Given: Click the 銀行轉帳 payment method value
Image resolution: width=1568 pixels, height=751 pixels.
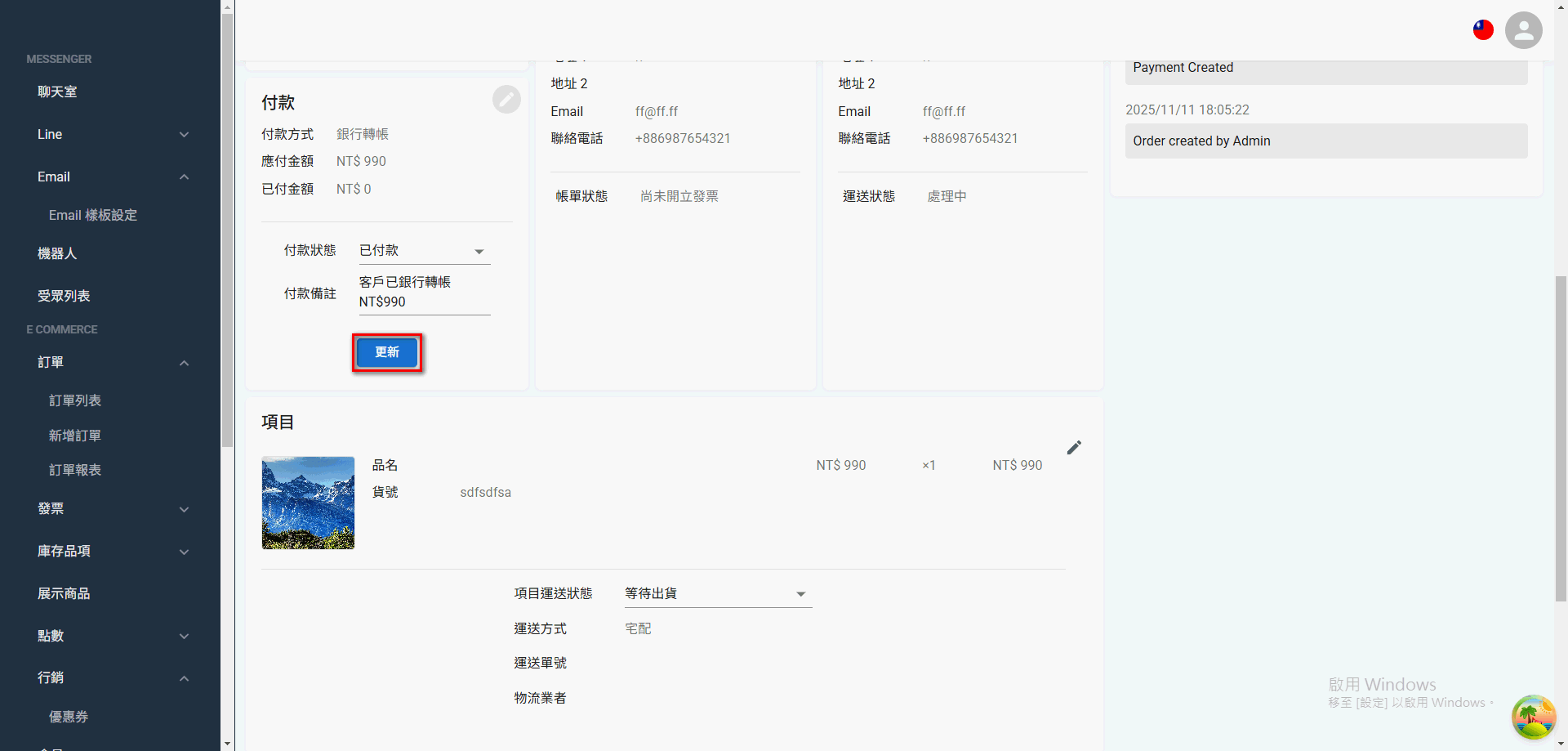Looking at the screenshot, I should (x=363, y=134).
